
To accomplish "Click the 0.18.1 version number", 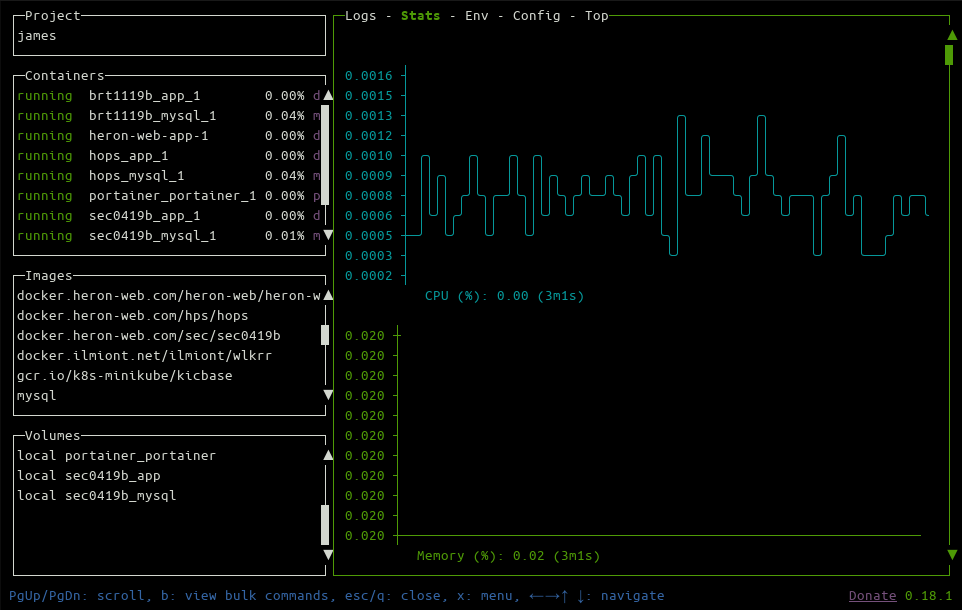I will pyautogui.click(x=929, y=595).
